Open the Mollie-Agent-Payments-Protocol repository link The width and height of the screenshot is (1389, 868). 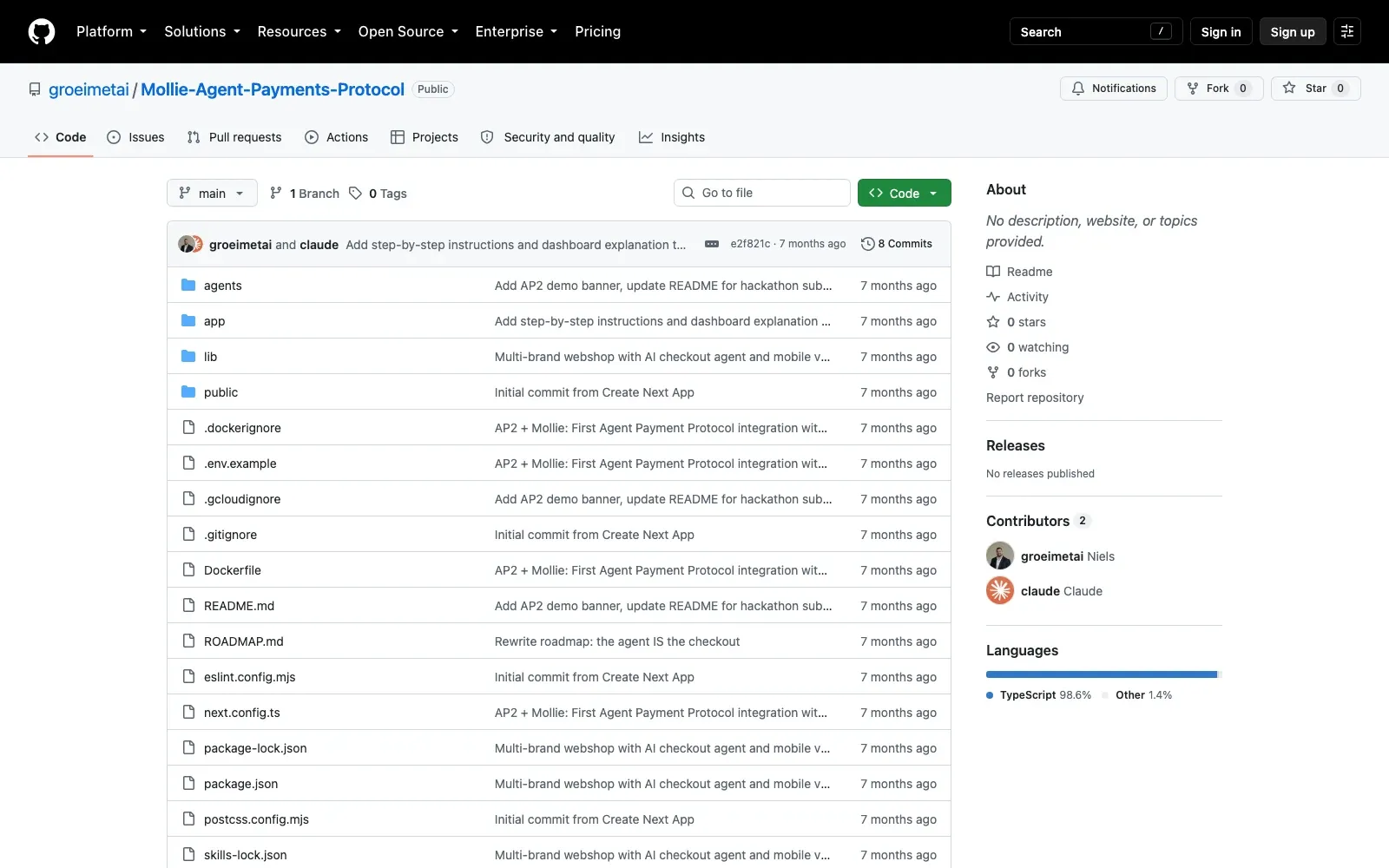click(x=273, y=89)
